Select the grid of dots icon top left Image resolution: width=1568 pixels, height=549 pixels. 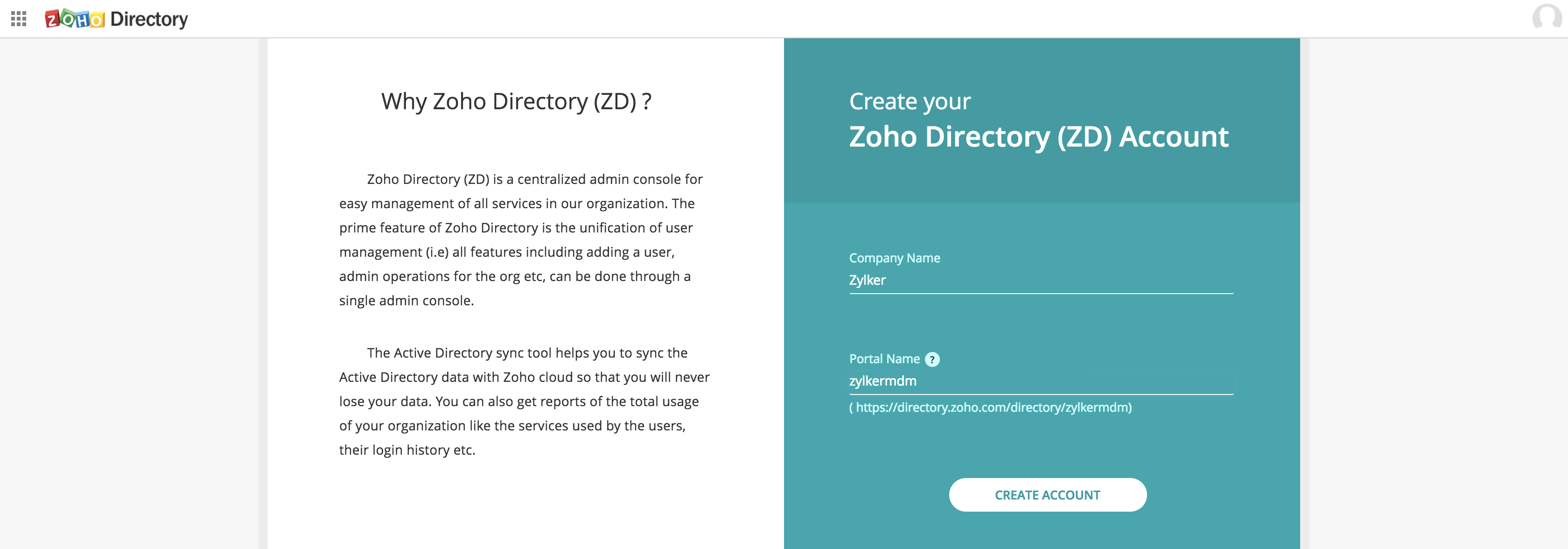pyautogui.click(x=18, y=19)
